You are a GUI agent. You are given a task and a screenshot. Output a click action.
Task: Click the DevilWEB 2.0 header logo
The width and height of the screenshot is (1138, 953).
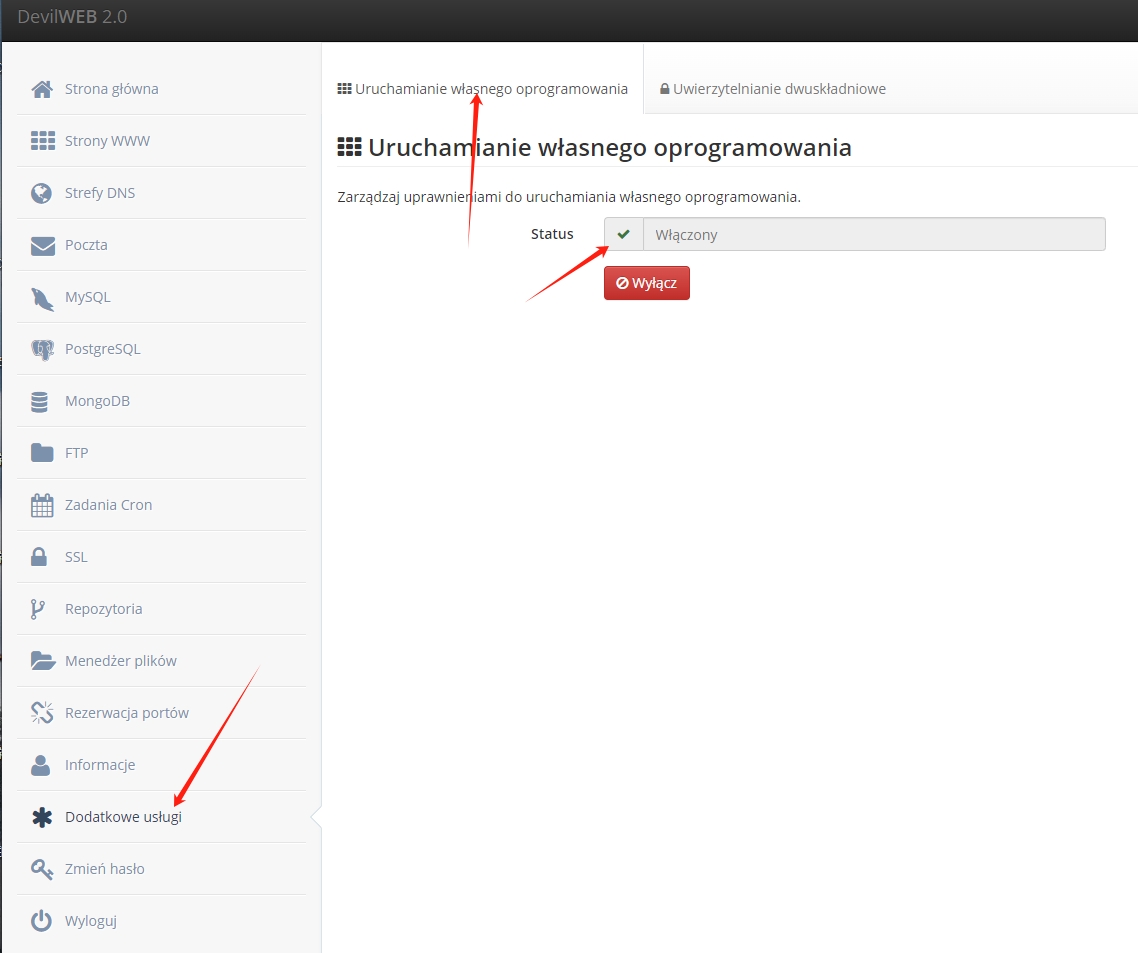point(72,17)
